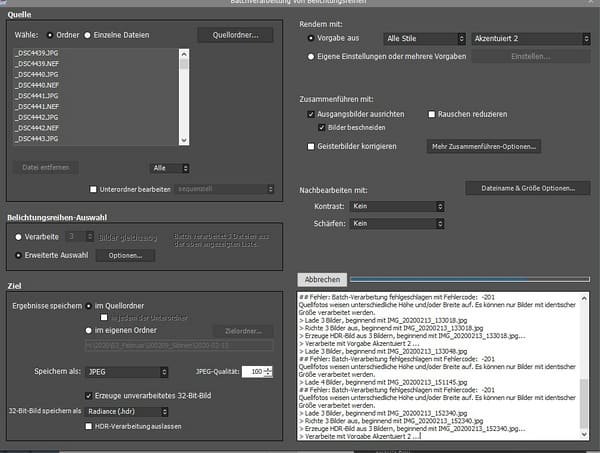This screenshot has width=600, height=453.
Task: Open Dateiname & Größe Optionen... button
Action: [x=528, y=188]
